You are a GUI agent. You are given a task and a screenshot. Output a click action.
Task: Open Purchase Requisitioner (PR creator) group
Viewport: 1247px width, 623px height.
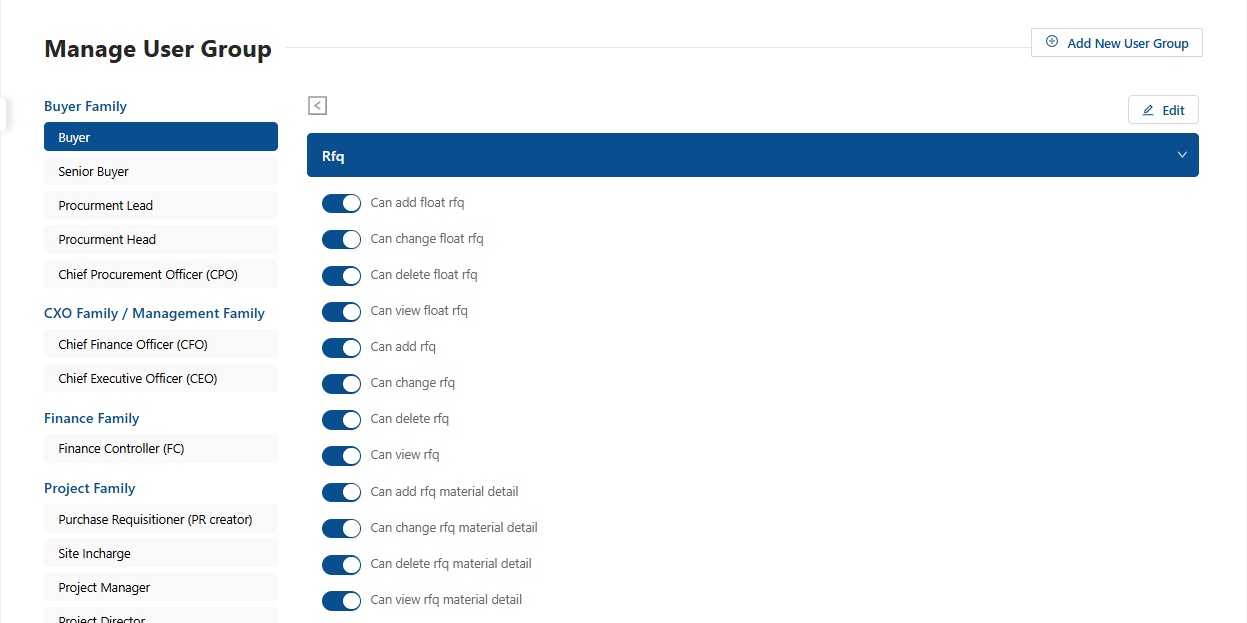tap(160, 520)
